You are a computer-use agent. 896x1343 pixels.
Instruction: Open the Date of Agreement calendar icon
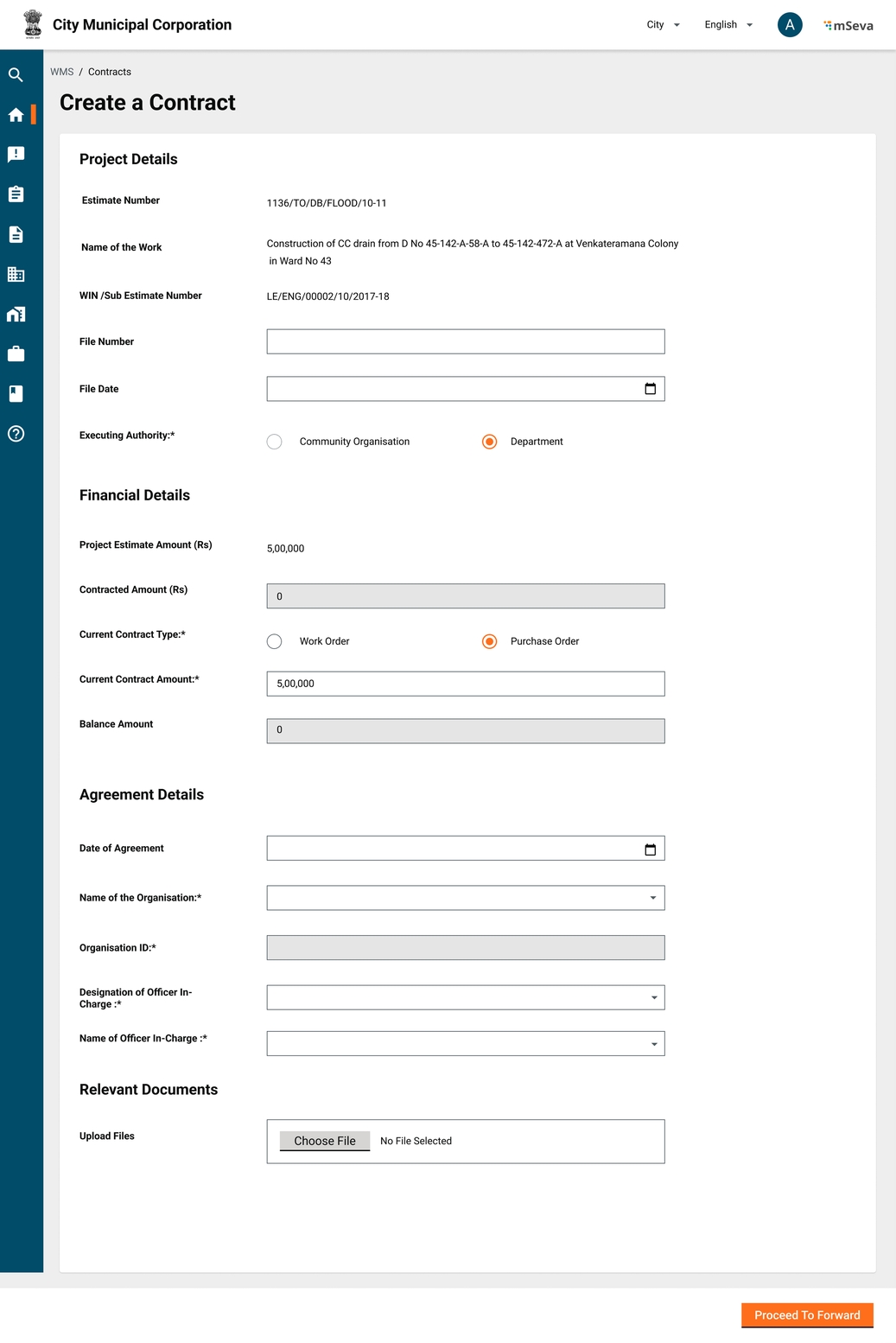pos(650,850)
